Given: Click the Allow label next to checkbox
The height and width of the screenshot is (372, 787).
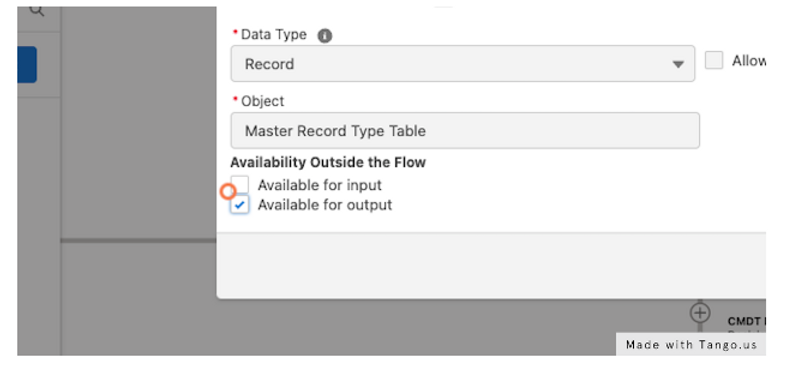Looking at the screenshot, I should (749, 61).
